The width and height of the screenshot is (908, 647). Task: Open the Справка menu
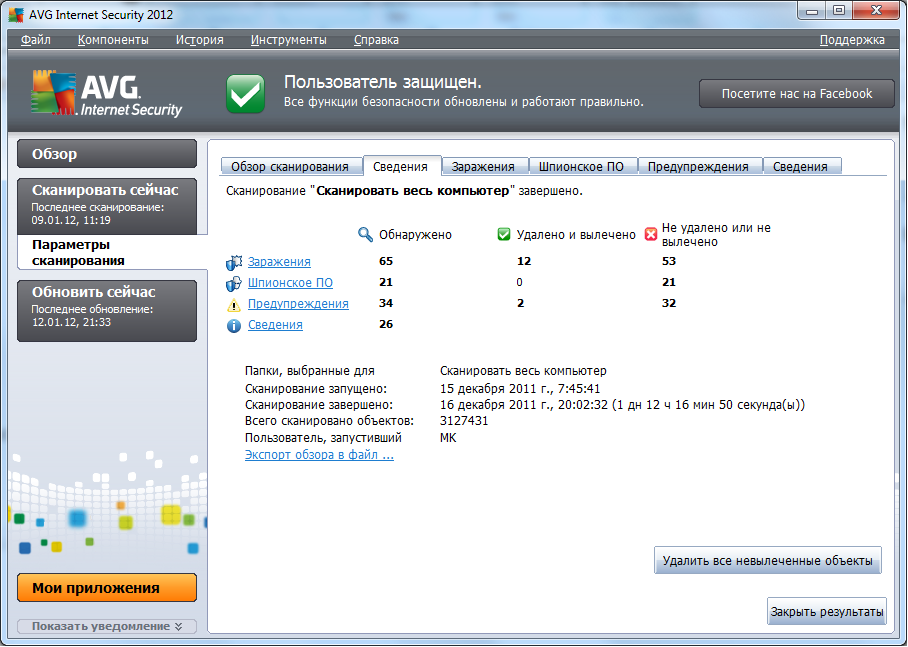376,40
